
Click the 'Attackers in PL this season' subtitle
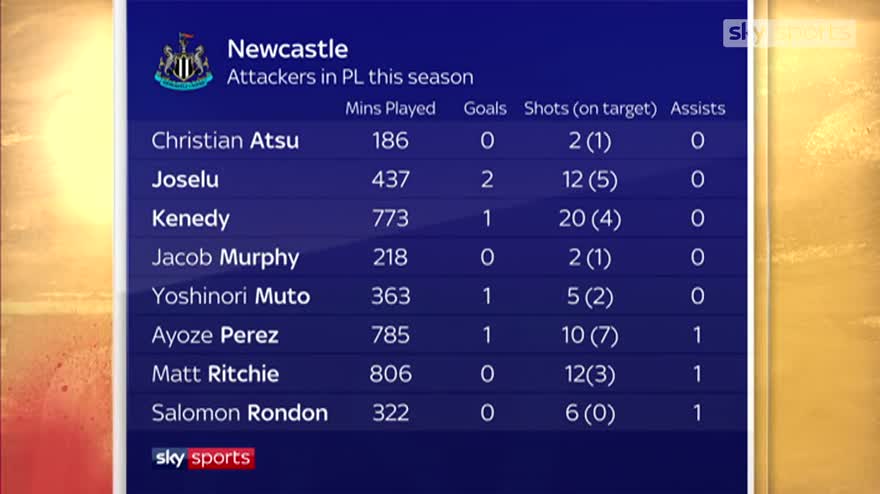pyautogui.click(x=350, y=77)
